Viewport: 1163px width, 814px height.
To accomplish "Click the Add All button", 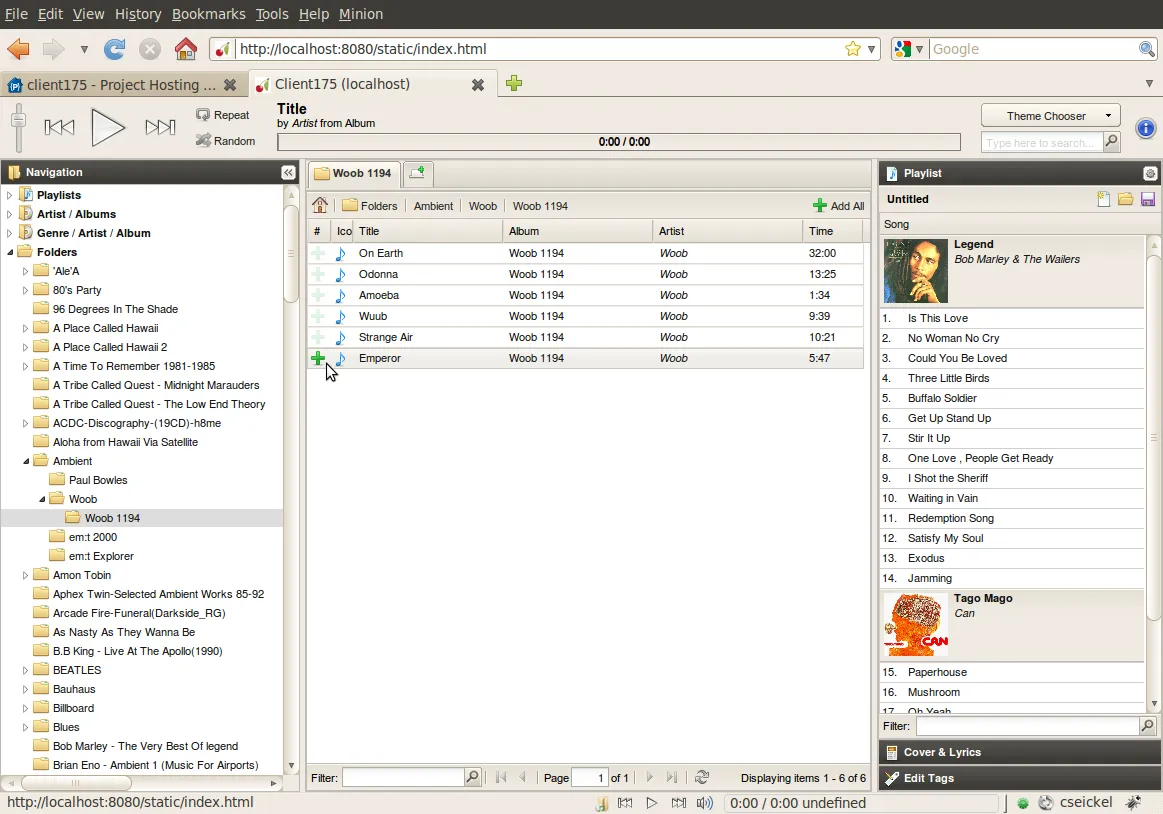I will [838, 206].
